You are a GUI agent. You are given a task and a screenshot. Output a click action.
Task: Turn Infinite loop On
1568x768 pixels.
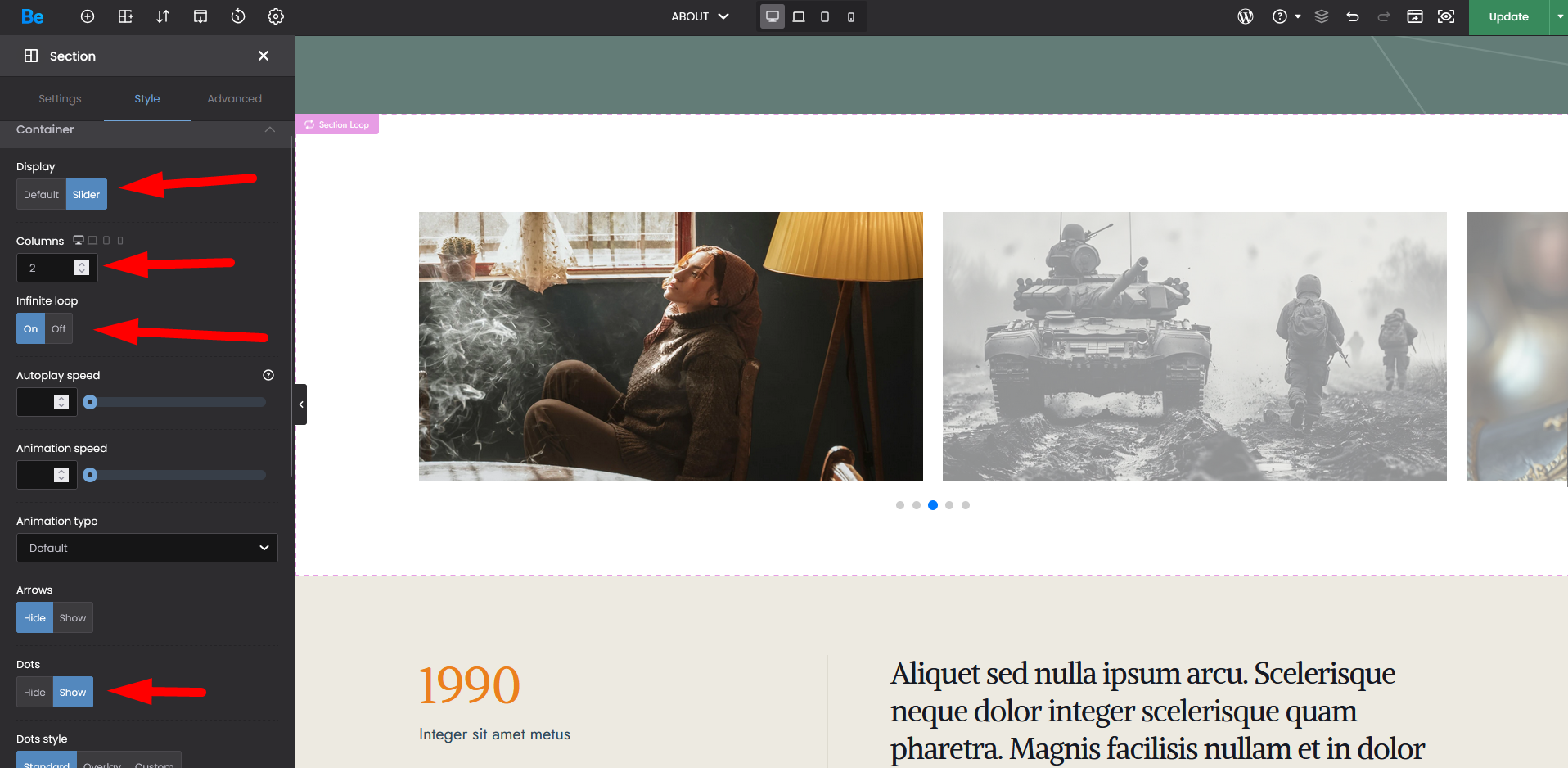coord(30,328)
